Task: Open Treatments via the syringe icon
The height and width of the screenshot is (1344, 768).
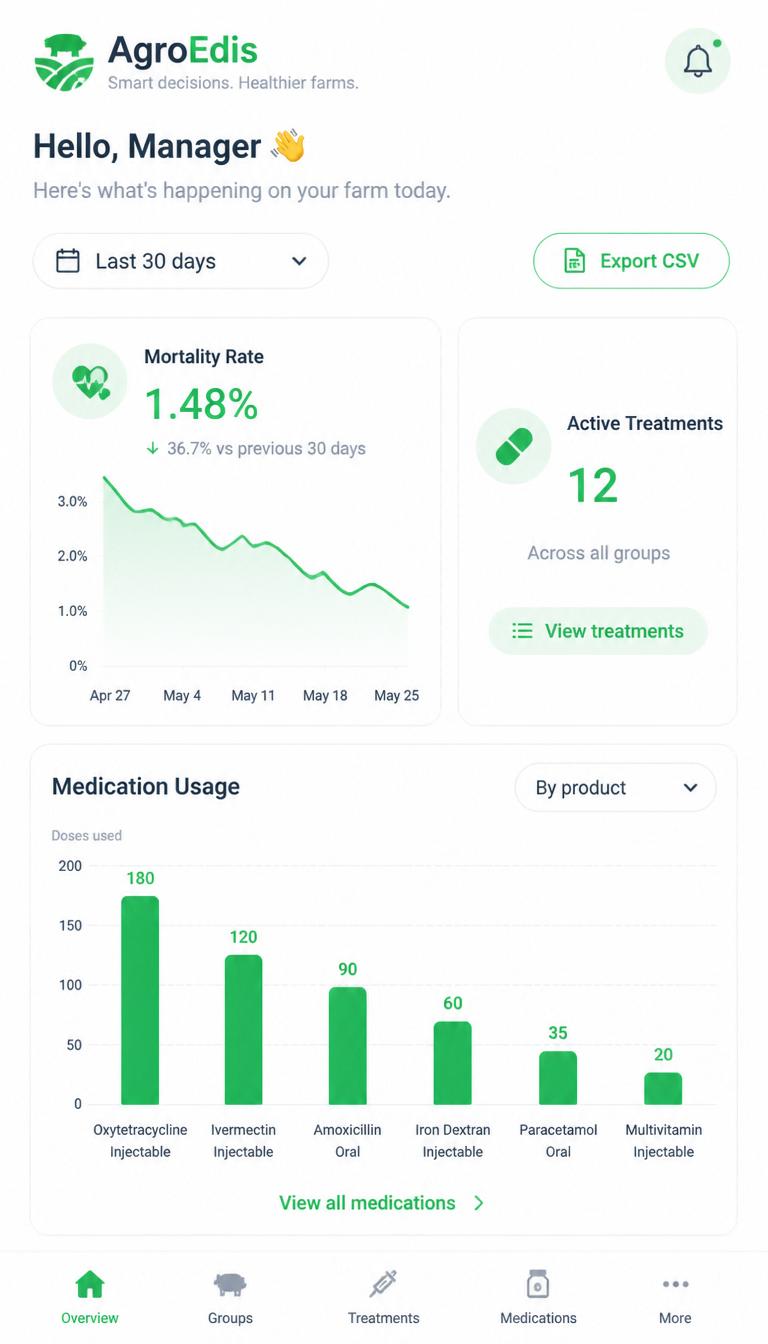Action: point(384,1284)
